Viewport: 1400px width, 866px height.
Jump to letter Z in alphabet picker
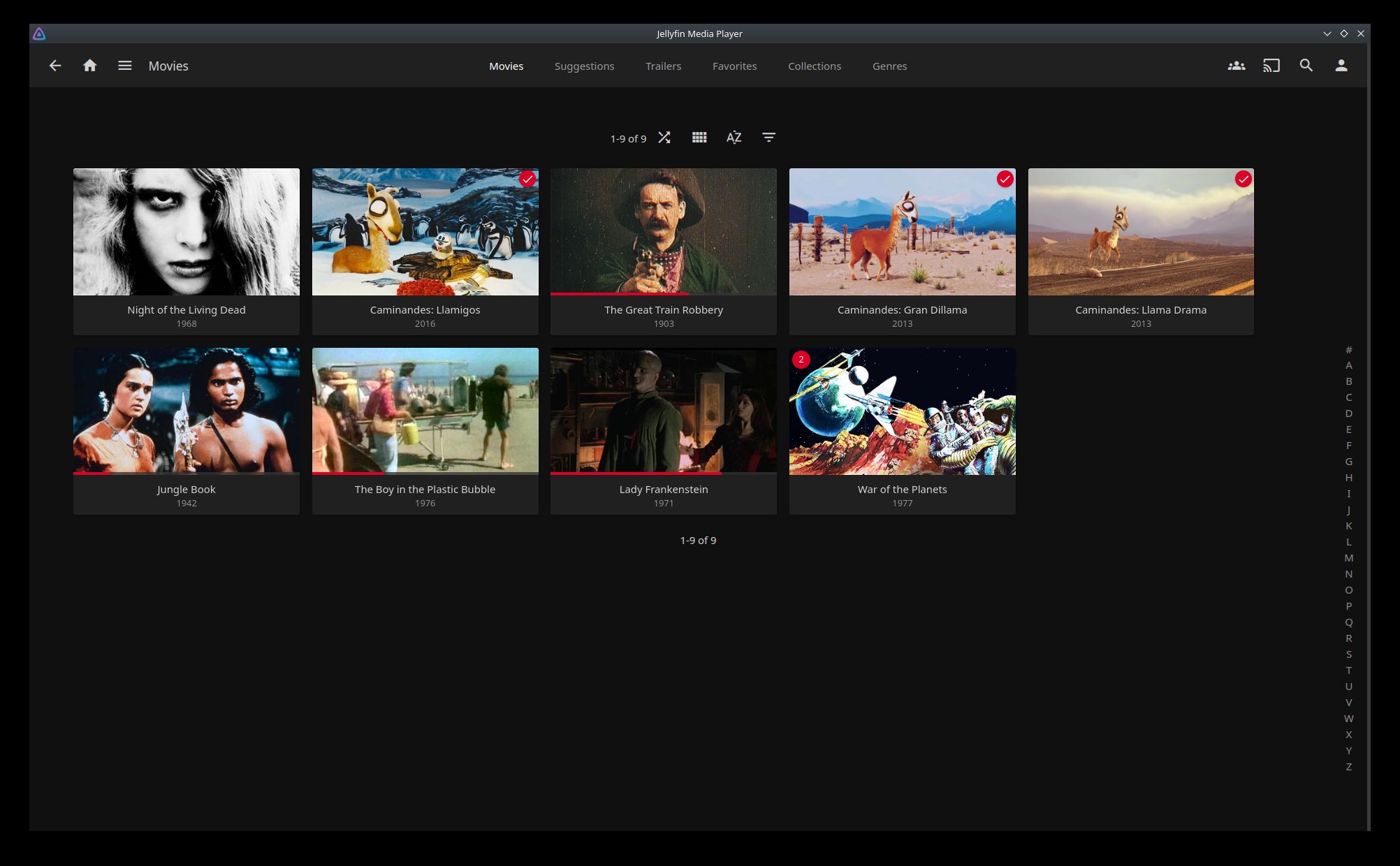[x=1348, y=767]
